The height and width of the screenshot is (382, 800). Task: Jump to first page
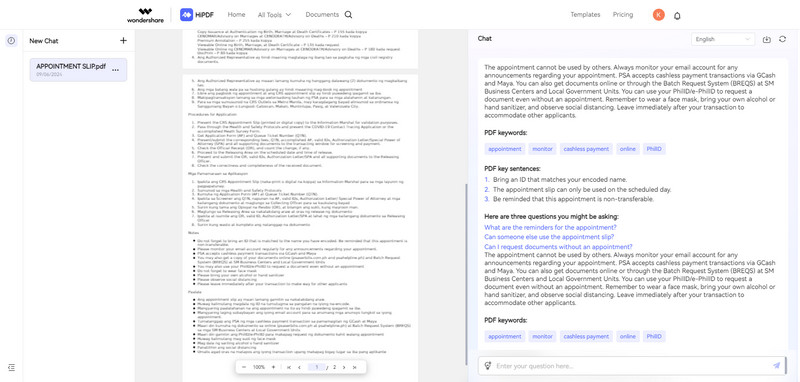289,367
